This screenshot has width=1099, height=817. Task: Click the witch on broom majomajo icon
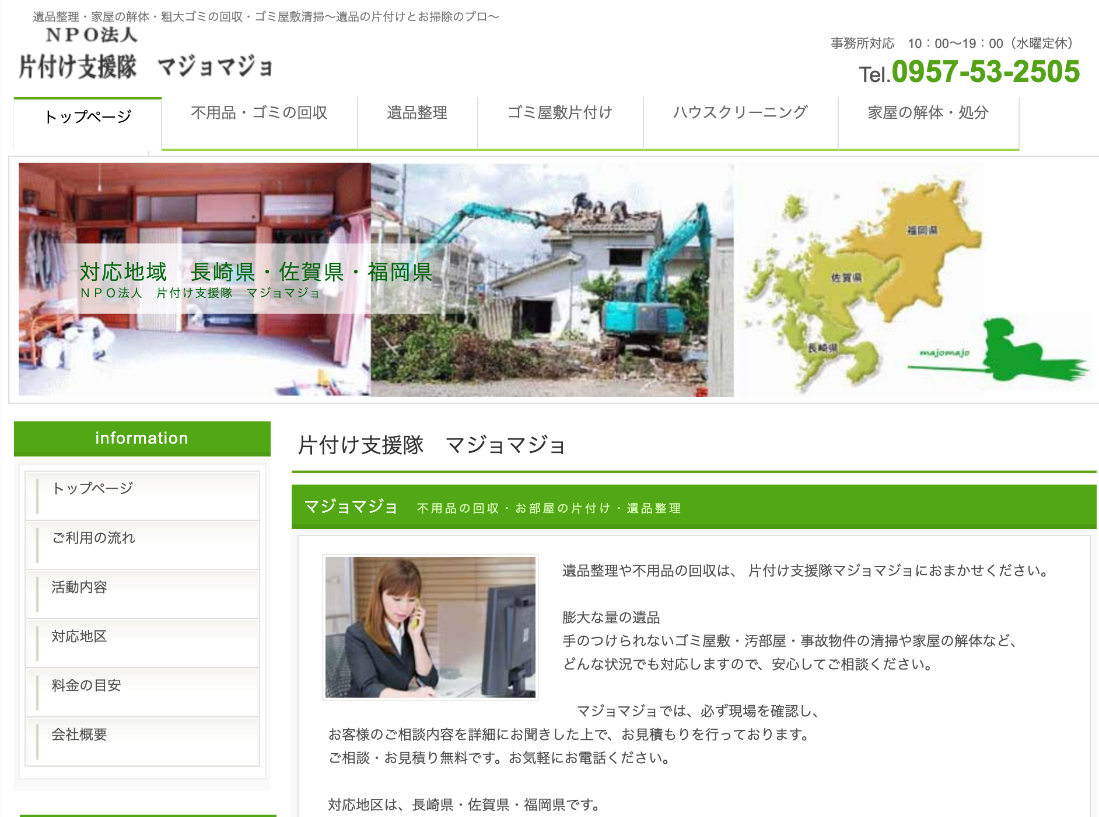point(1020,347)
